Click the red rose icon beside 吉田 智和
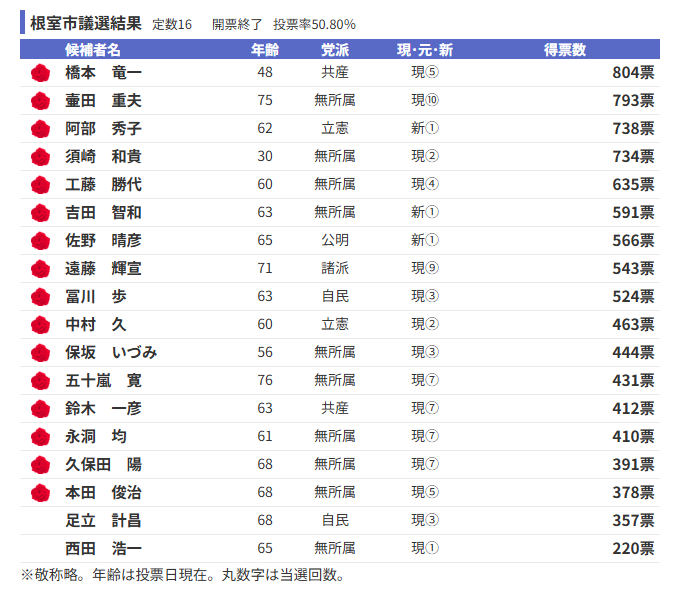Viewport: 675px width, 591px height. click(40, 213)
